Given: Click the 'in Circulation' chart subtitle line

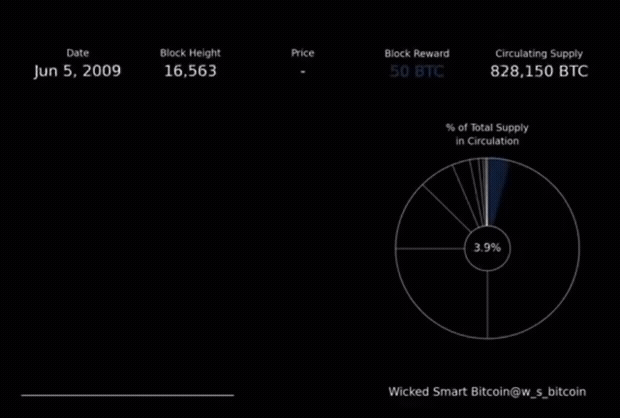Looking at the screenshot, I should click(x=487, y=141).
